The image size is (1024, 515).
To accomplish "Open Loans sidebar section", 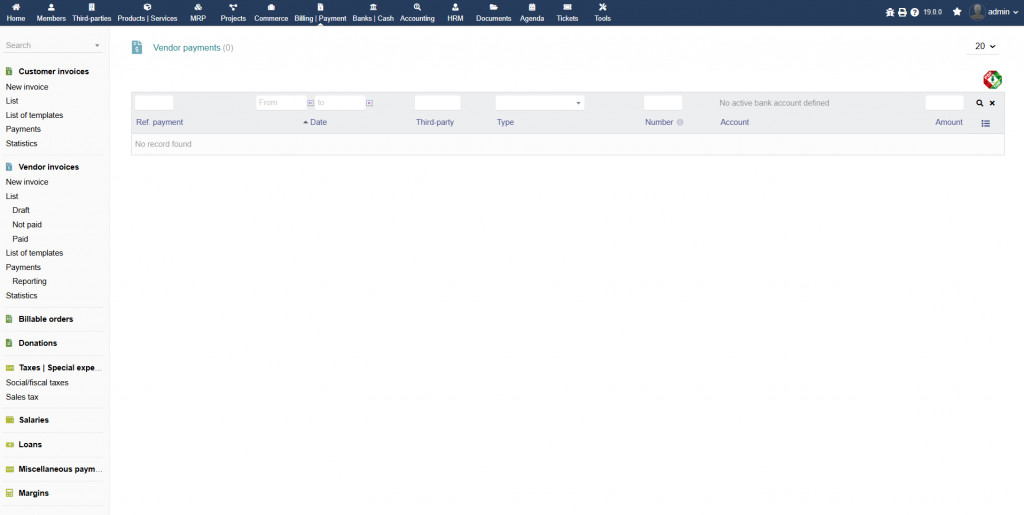I will tap(30, 445).
